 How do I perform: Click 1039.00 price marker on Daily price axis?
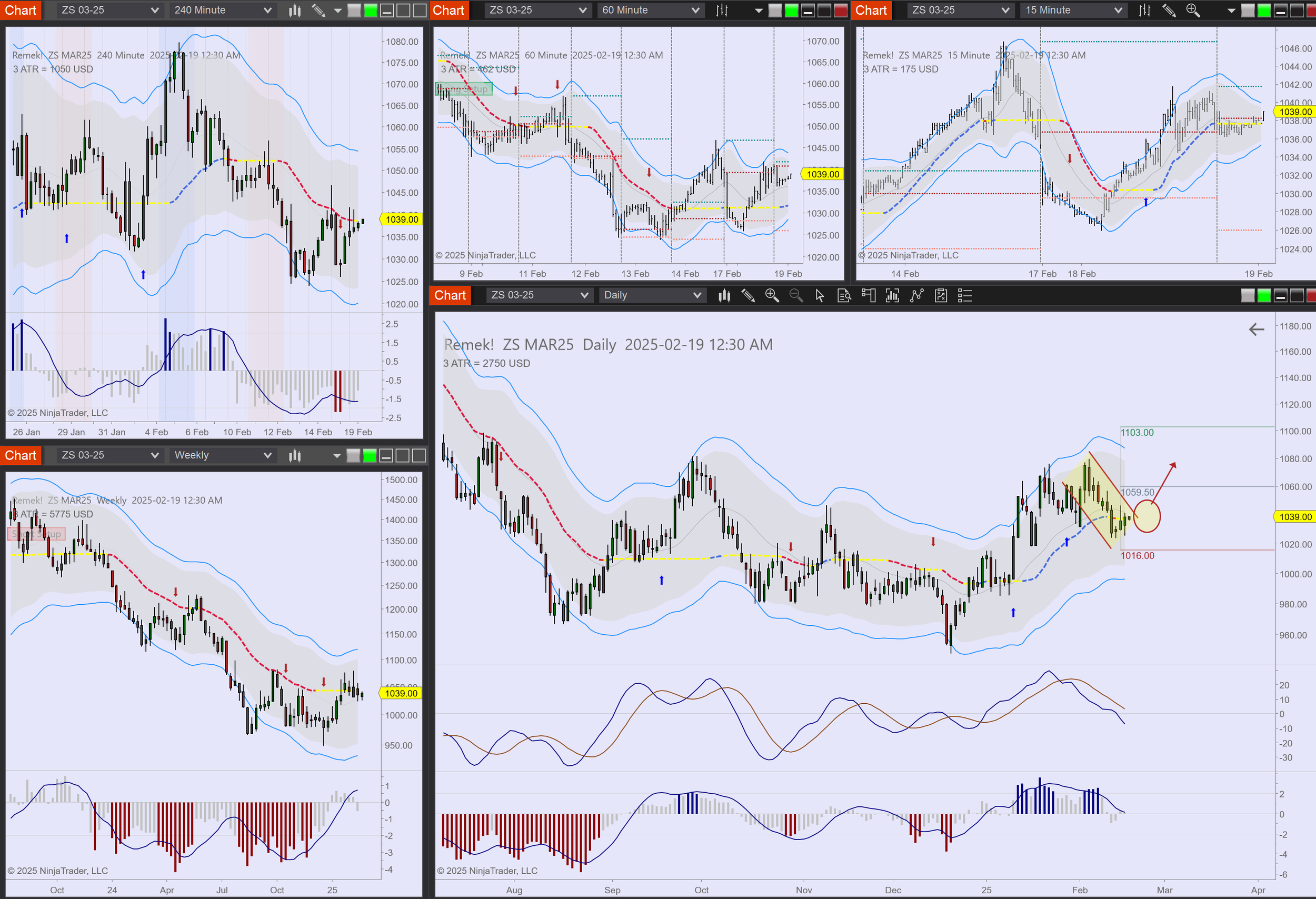click(x=1294, y=517)
